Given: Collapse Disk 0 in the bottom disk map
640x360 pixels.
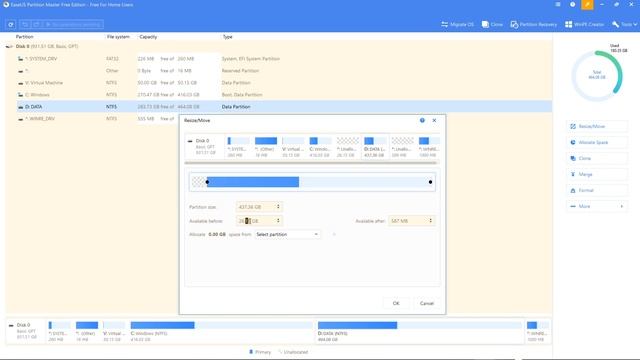Looking at the screenshot, I should coord(11,326).
